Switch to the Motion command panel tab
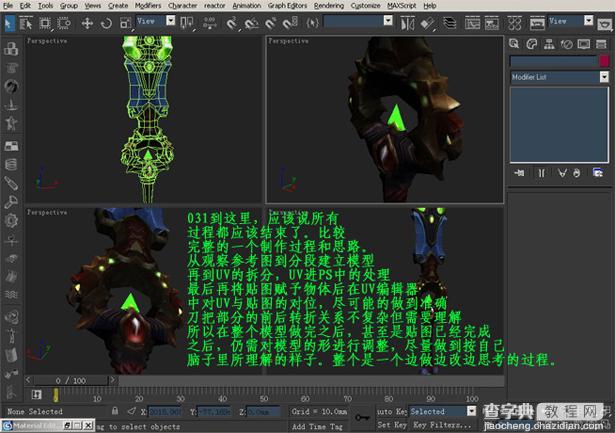The height and width of the screenshot is (433, 615). click(566, 44)
